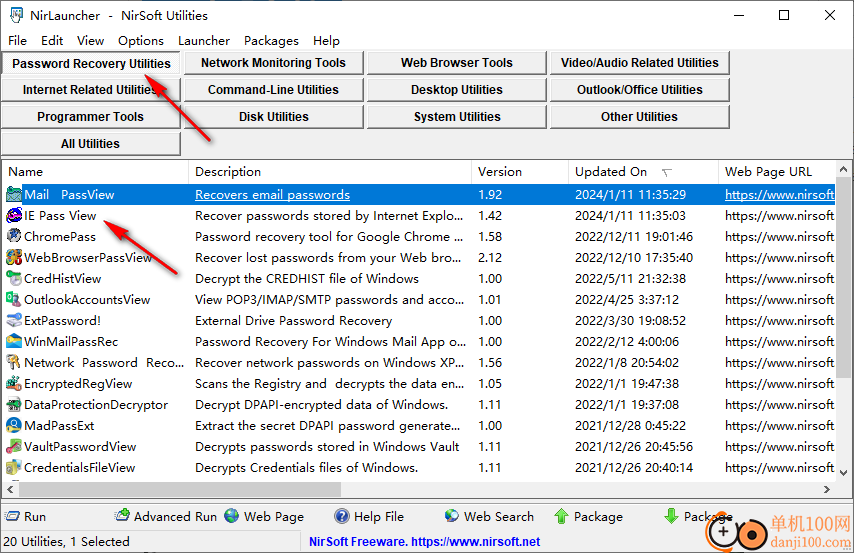Image resolution: width=854 pixels, height=553 pixels.
Task: Click the horizontal scrollbar thumb
Action: (x=180, y=489)
